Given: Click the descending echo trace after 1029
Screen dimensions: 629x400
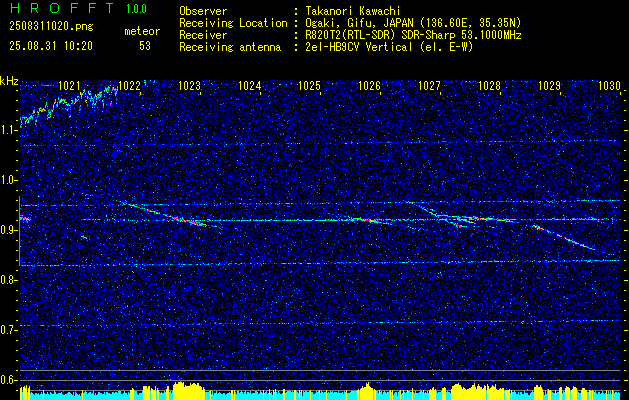Looking at the screenshot, I should pos(564,238).
